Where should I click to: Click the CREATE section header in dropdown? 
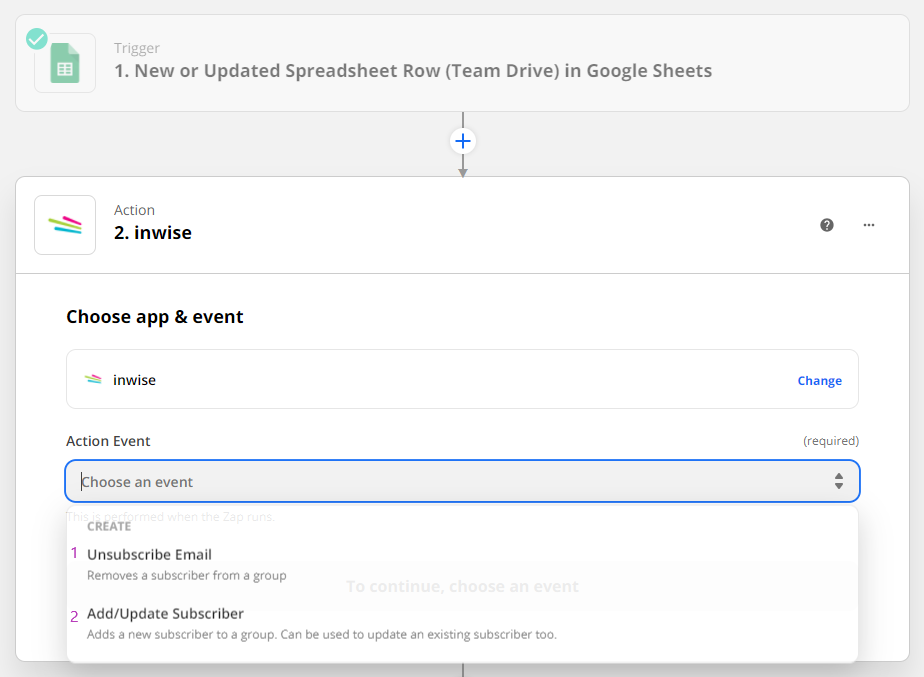pos(109,527)
